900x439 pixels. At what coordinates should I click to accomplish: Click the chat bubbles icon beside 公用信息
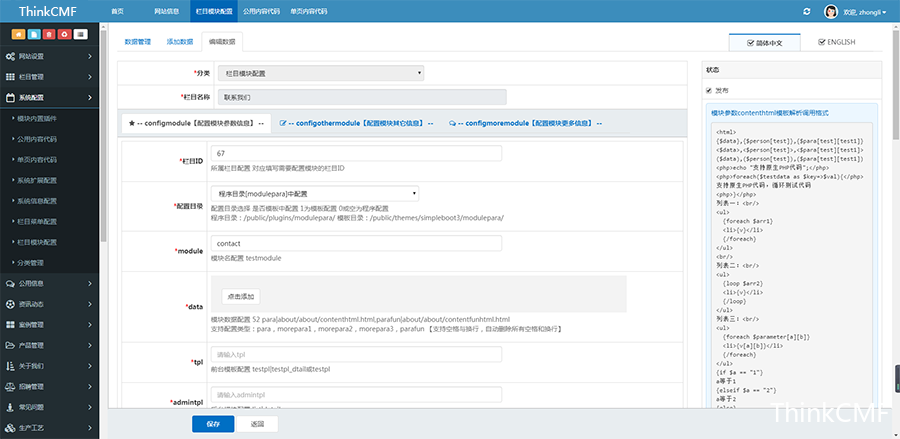[10, 283]
